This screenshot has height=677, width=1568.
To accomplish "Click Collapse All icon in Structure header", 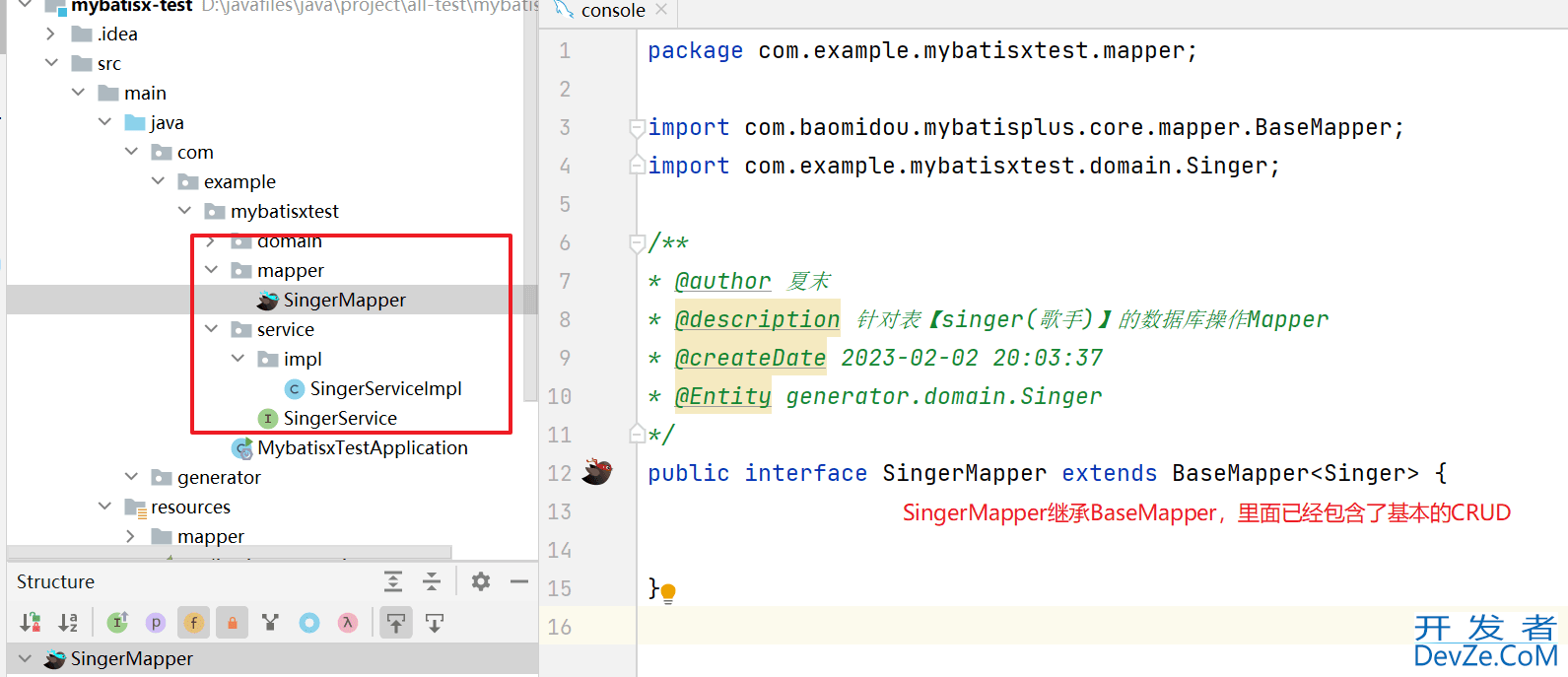I will [x=432, y=581].
